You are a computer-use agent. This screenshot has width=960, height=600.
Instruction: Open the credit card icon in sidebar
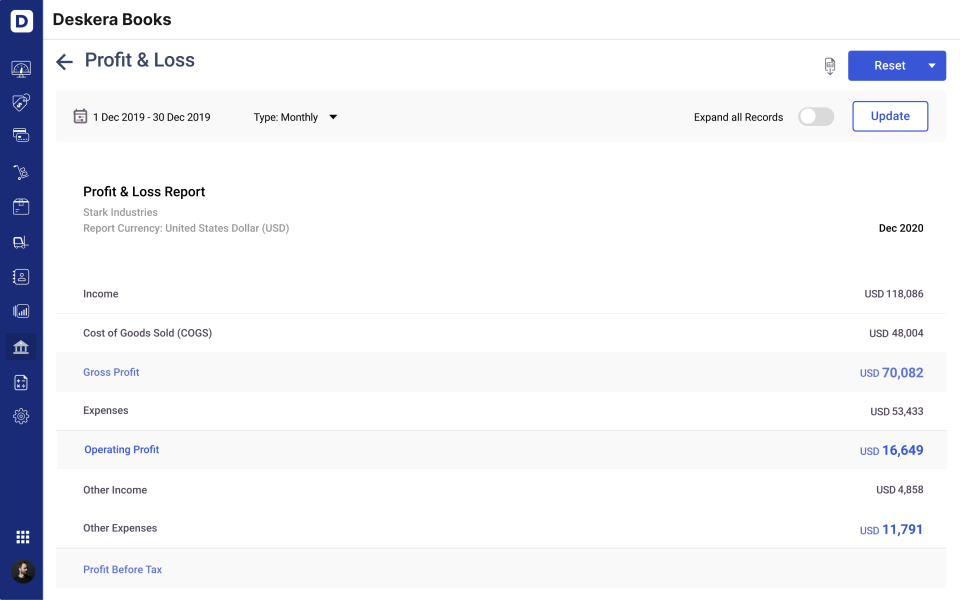[21, 135]
